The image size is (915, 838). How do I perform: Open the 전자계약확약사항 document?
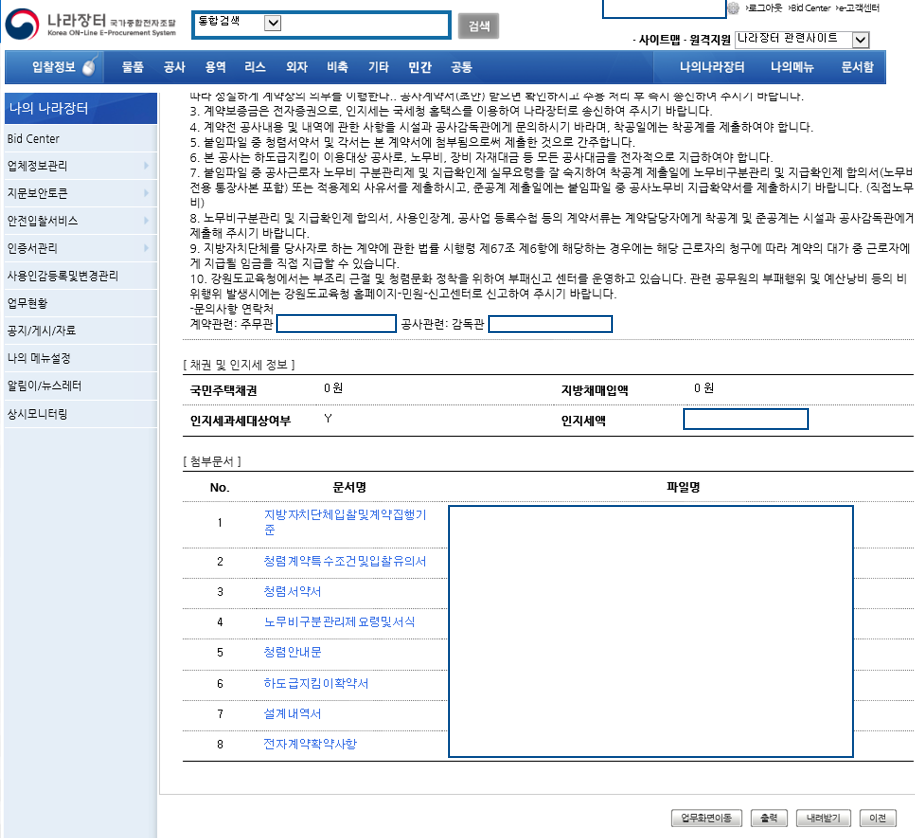[x=310, y=744]
